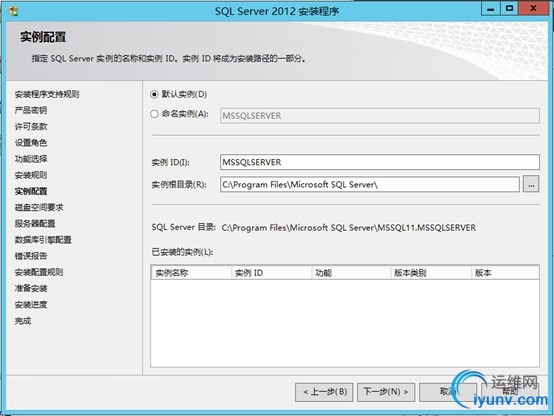554x416 pixels.
Task: Click the 实例 ID column header
Action: 271,273
